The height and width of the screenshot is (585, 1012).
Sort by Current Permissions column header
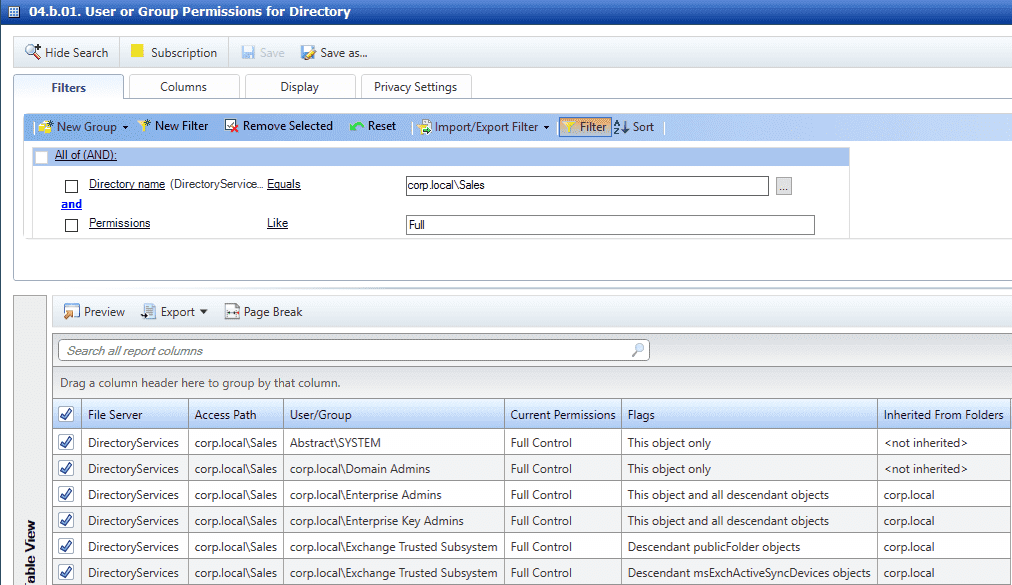tap(563, 415)
